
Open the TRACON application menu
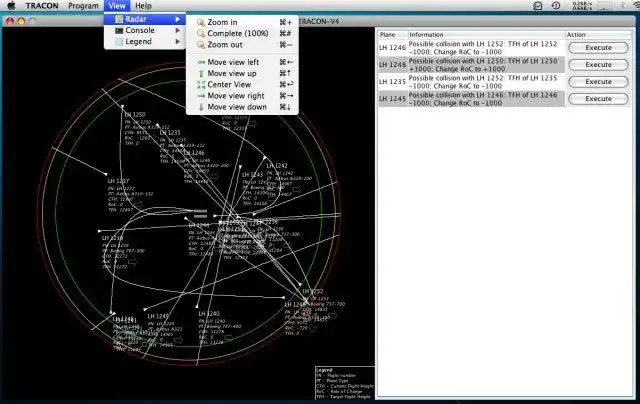click(42, 6)
